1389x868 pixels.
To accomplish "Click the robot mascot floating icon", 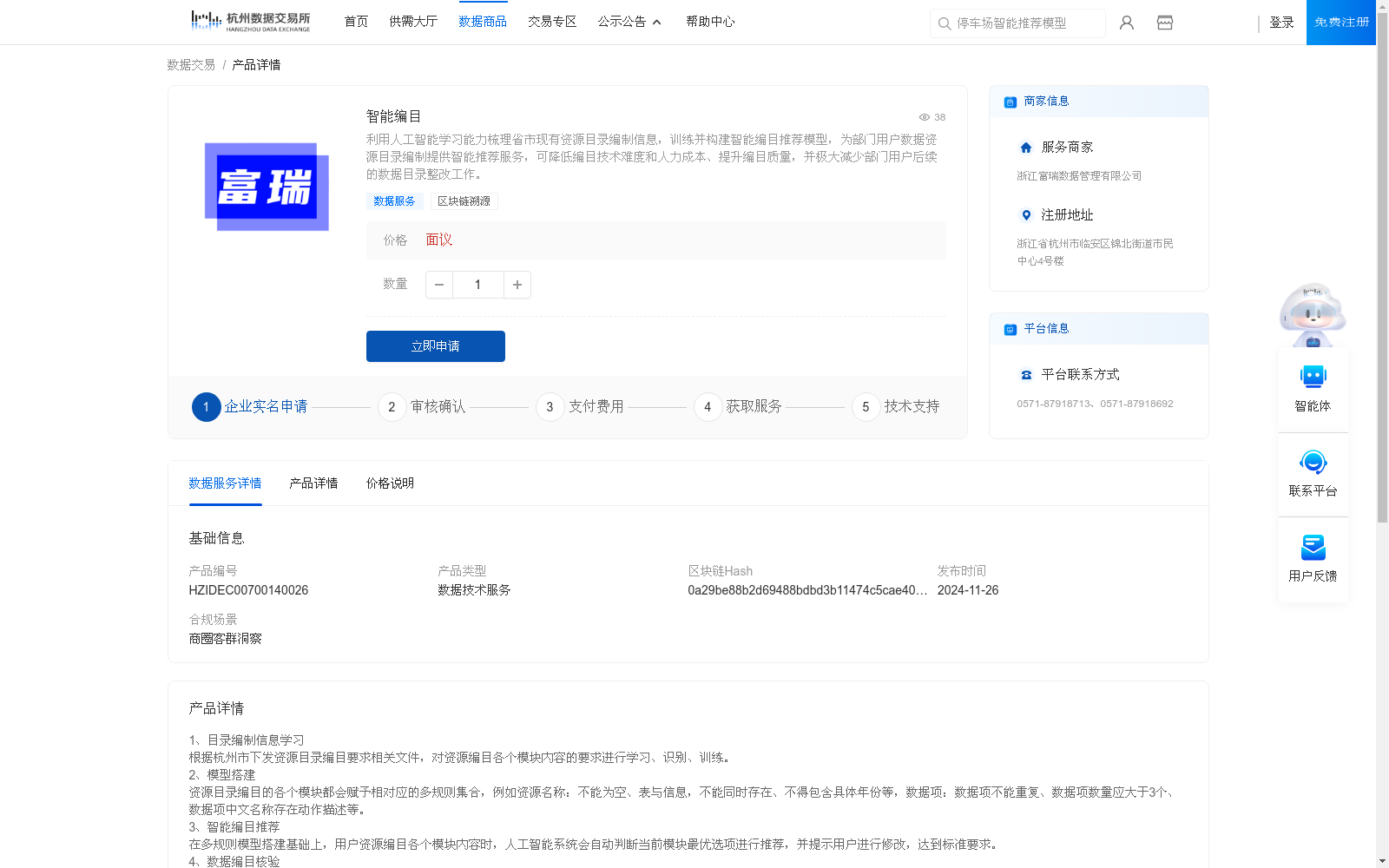I will point(1313,314).
